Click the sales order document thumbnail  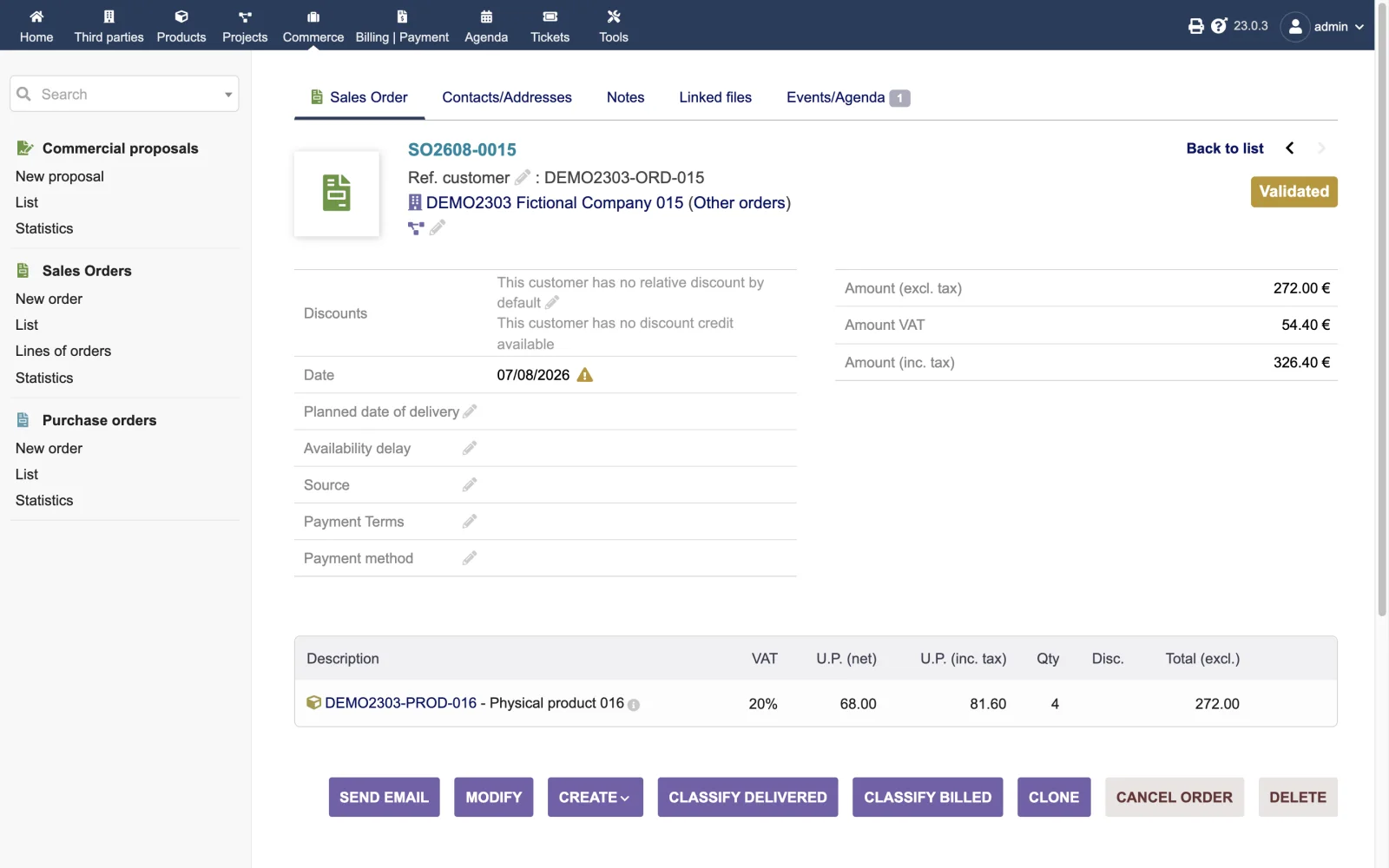[x=337, y=194]
